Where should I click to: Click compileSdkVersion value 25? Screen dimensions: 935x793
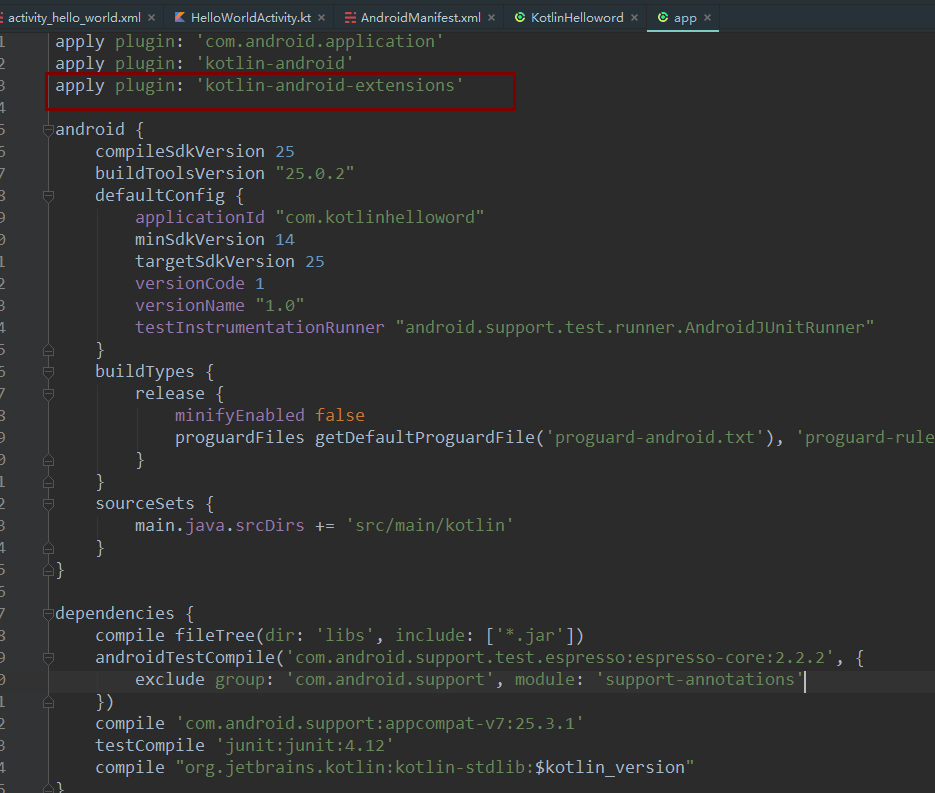point(284,151)
